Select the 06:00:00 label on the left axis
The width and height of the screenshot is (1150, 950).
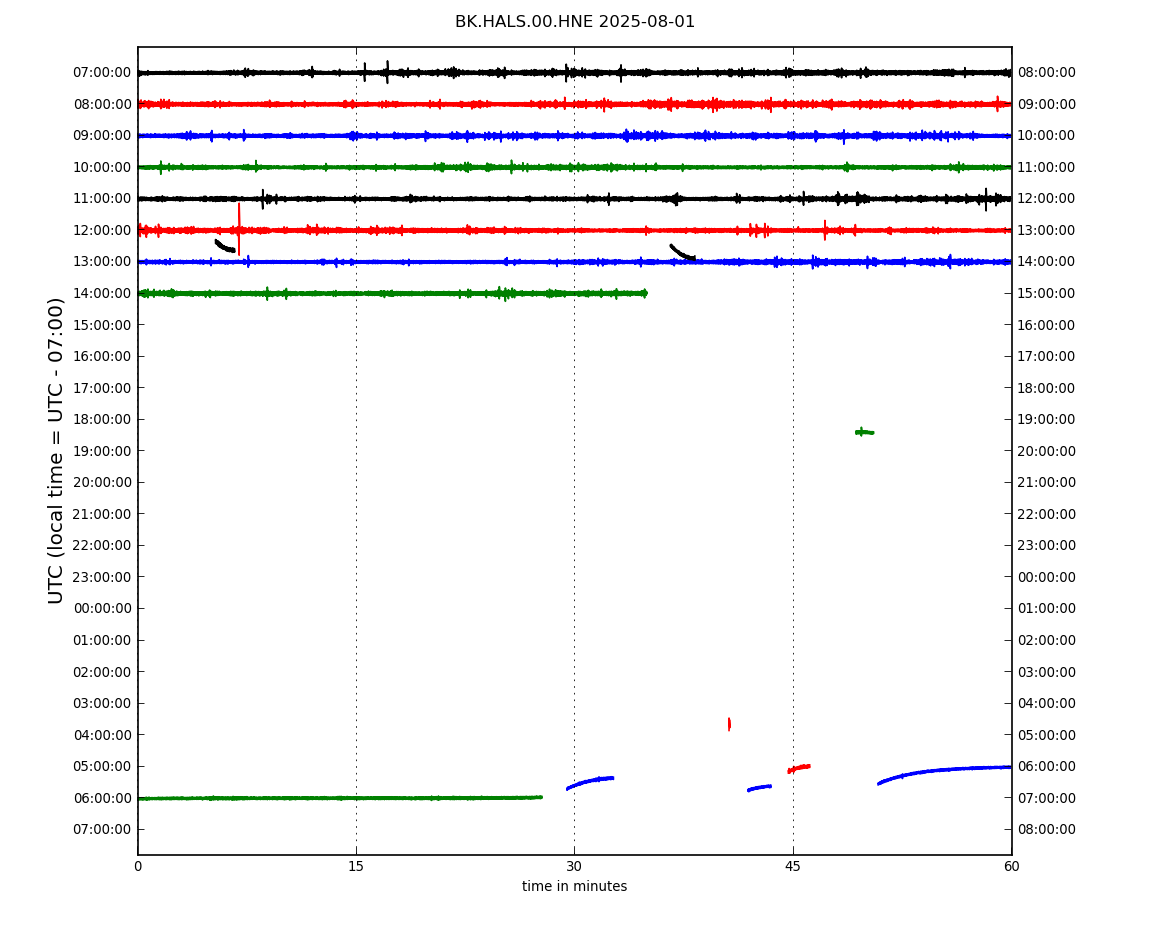102,798
